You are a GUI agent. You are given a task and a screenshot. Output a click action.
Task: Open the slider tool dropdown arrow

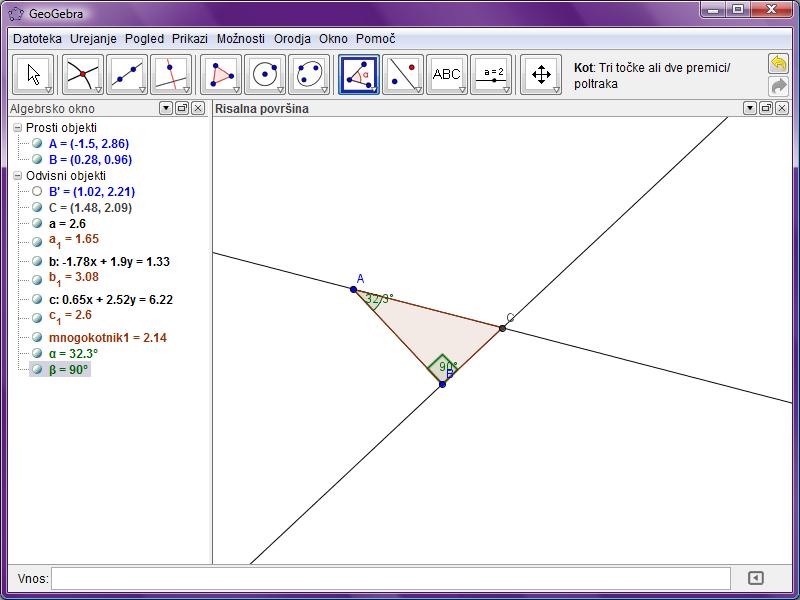pyautogui.click(x=507, y=90)
